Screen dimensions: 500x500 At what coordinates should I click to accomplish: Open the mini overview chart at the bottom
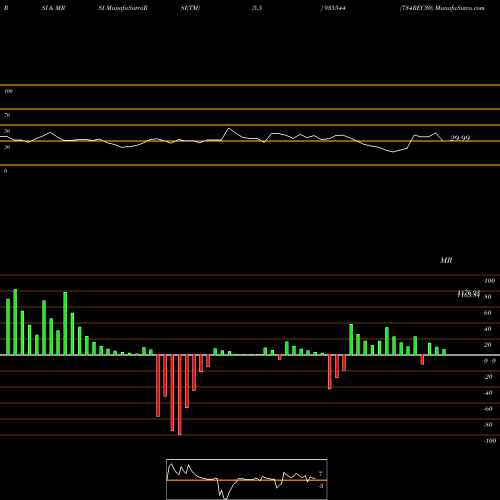(x=247, y=479)
